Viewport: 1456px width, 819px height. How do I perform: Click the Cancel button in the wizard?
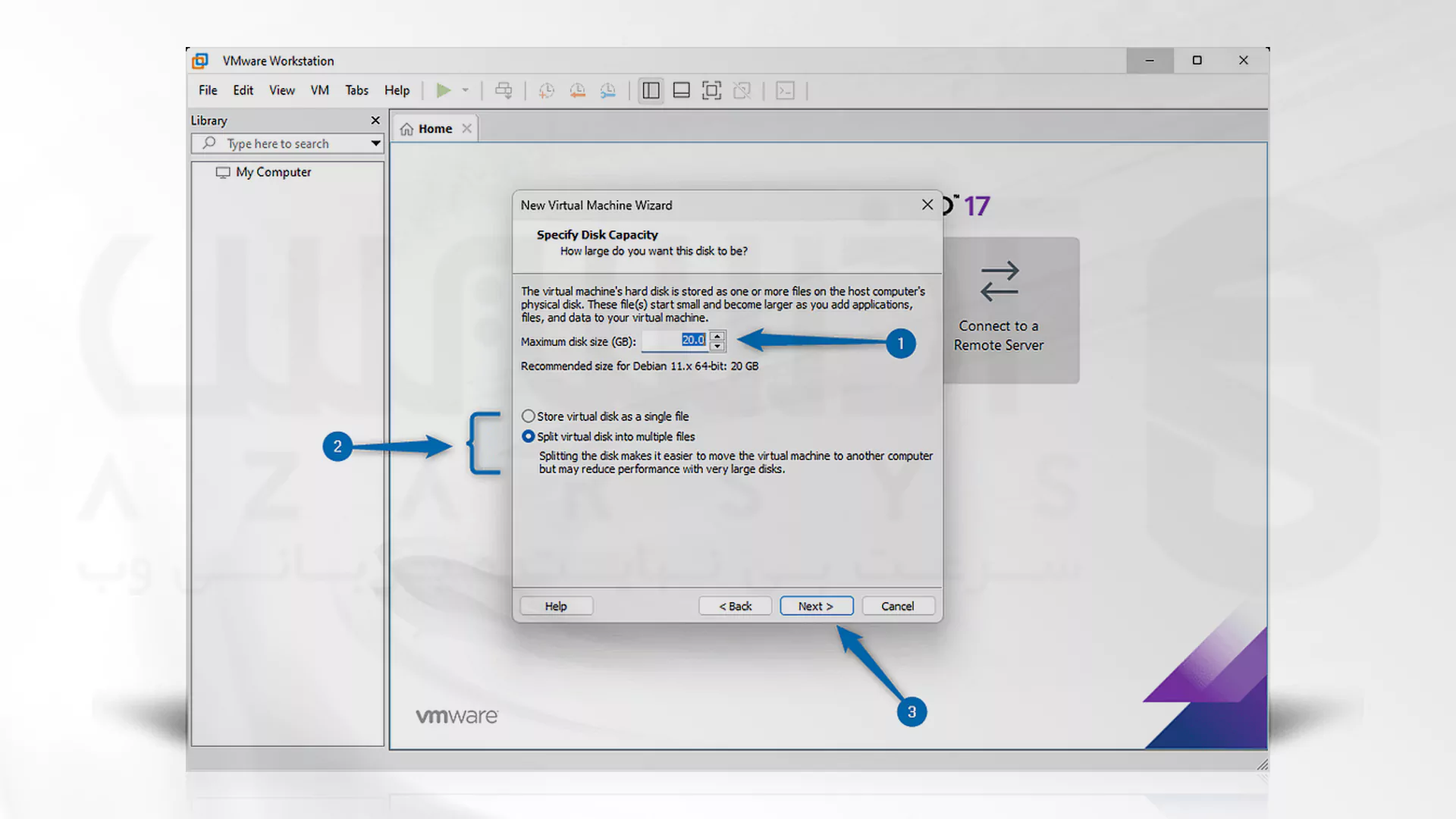point(898,606)
